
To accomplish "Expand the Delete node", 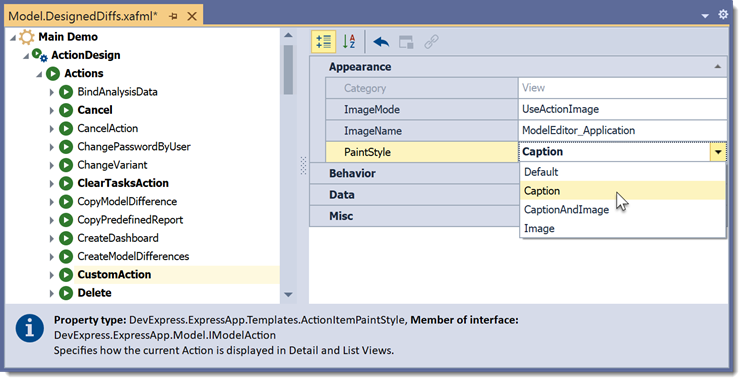I will [x=51, y=293].
